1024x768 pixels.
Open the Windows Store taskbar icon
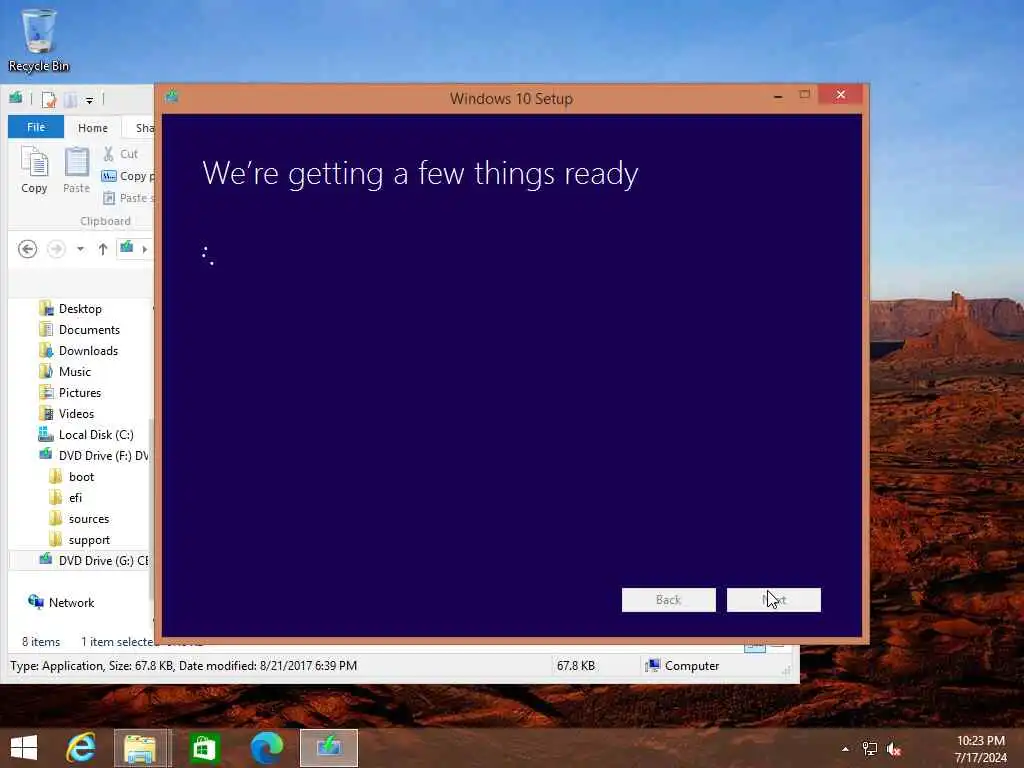[x=203, y=748]
